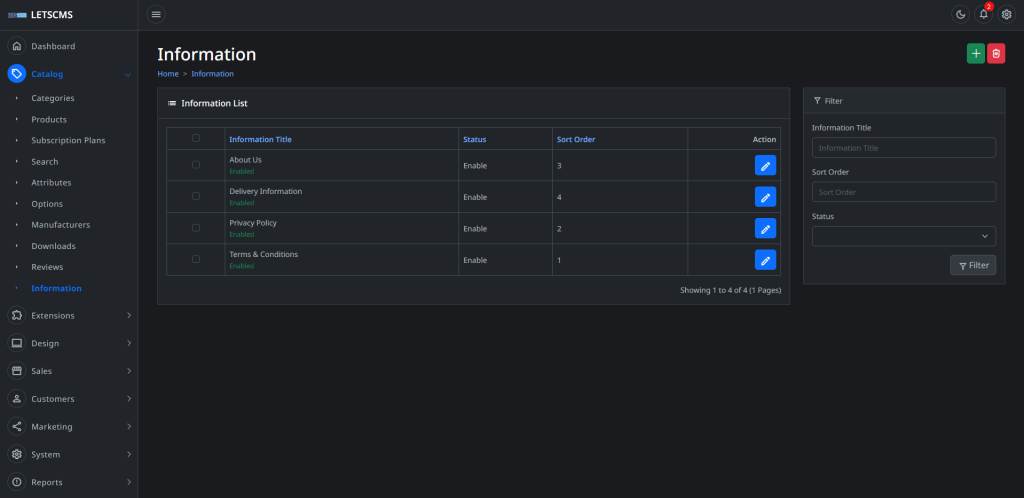Click the Sales store icon

[x=17, y=371]
